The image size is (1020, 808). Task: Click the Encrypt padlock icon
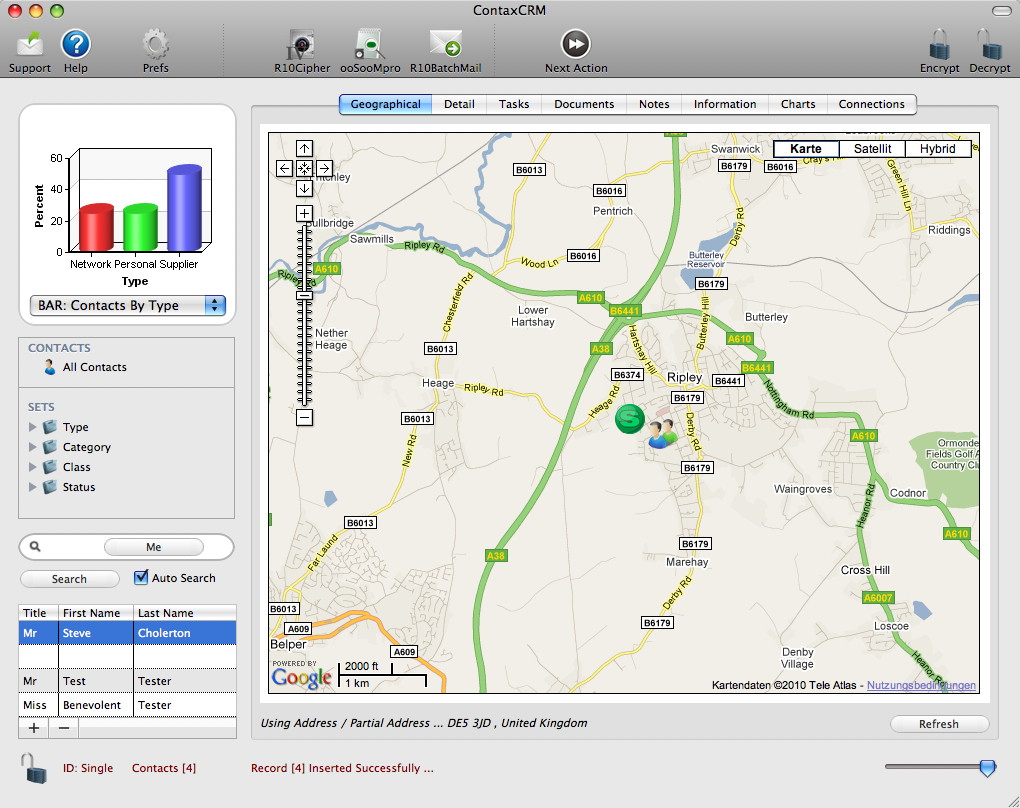click(x=939, y=44)
